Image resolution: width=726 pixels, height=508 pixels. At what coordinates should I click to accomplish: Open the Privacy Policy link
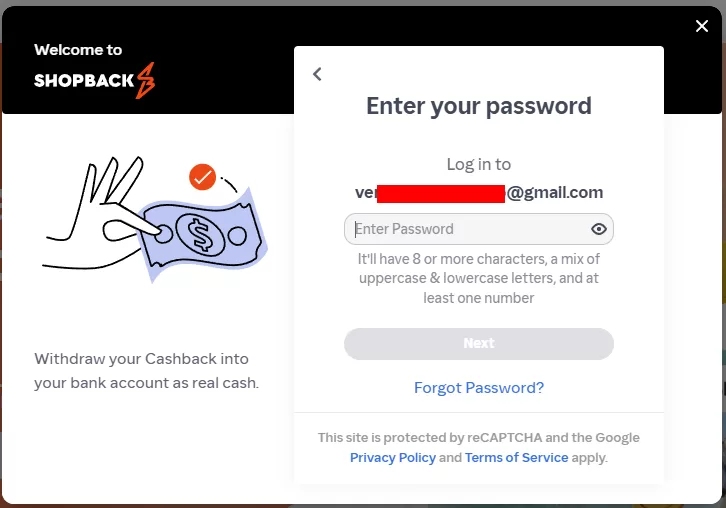pos(393,457)
